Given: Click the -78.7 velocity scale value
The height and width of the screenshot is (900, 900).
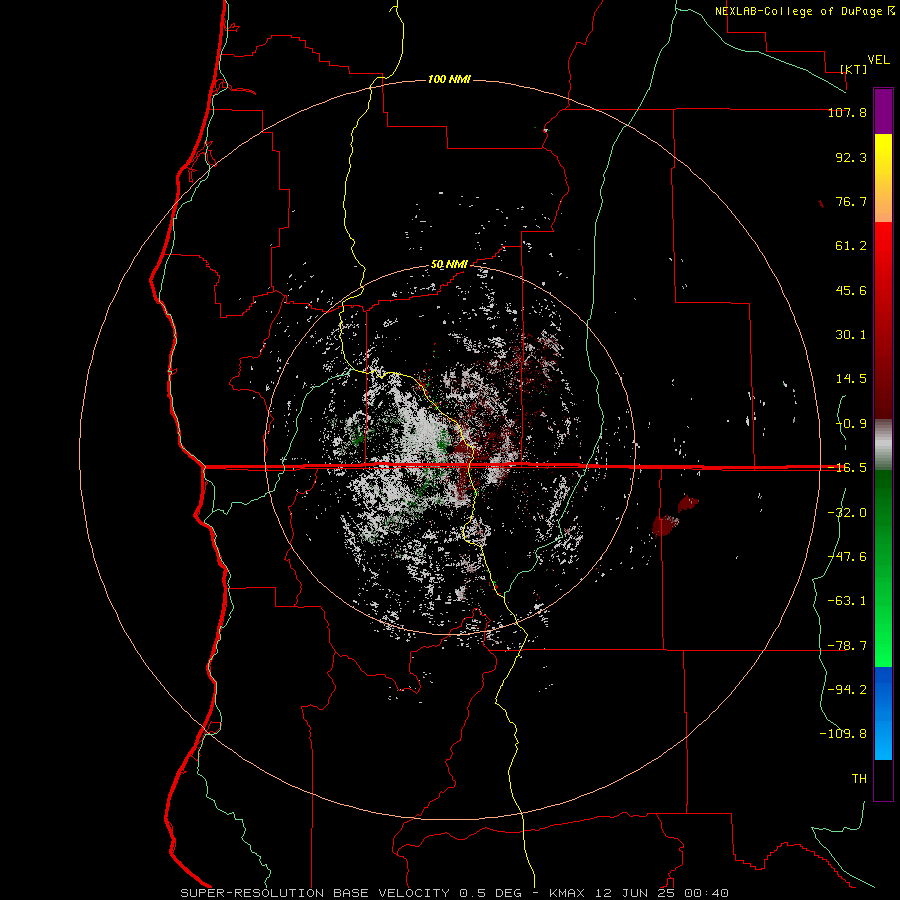Looking at the screenshot, I should click(x=847, y=646).
